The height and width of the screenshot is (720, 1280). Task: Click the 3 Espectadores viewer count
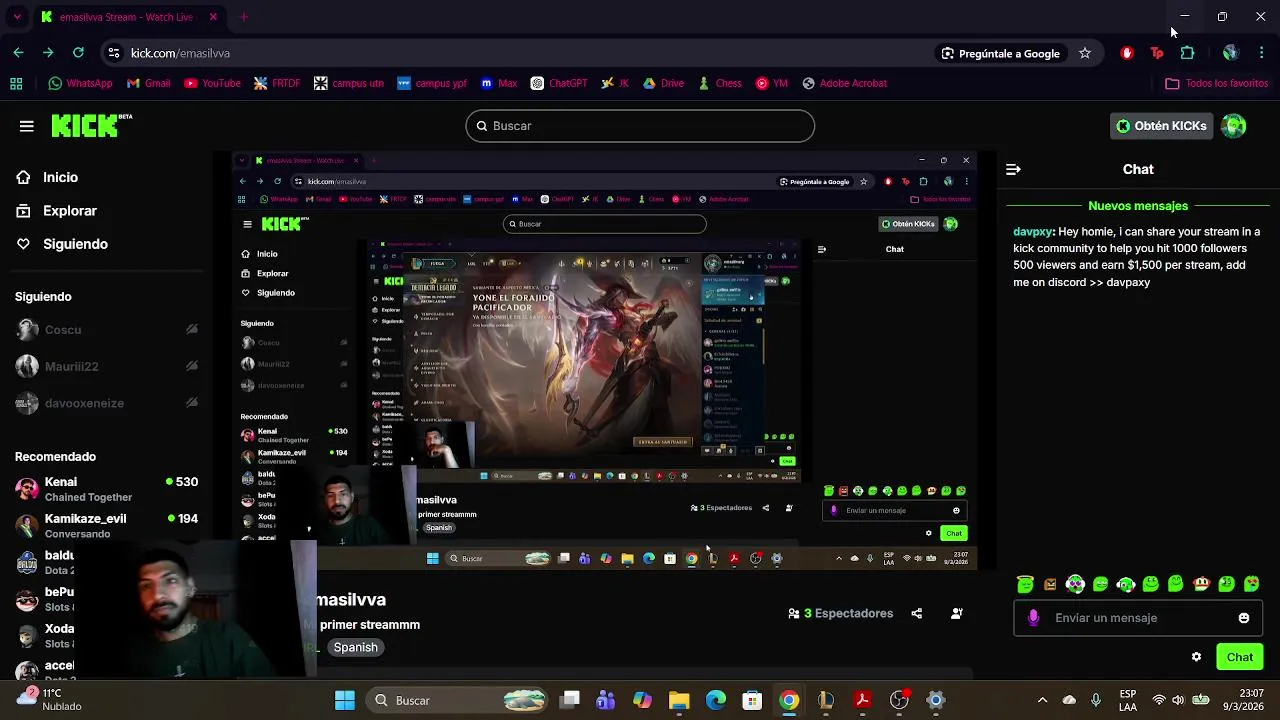click(x=841, y=614)
